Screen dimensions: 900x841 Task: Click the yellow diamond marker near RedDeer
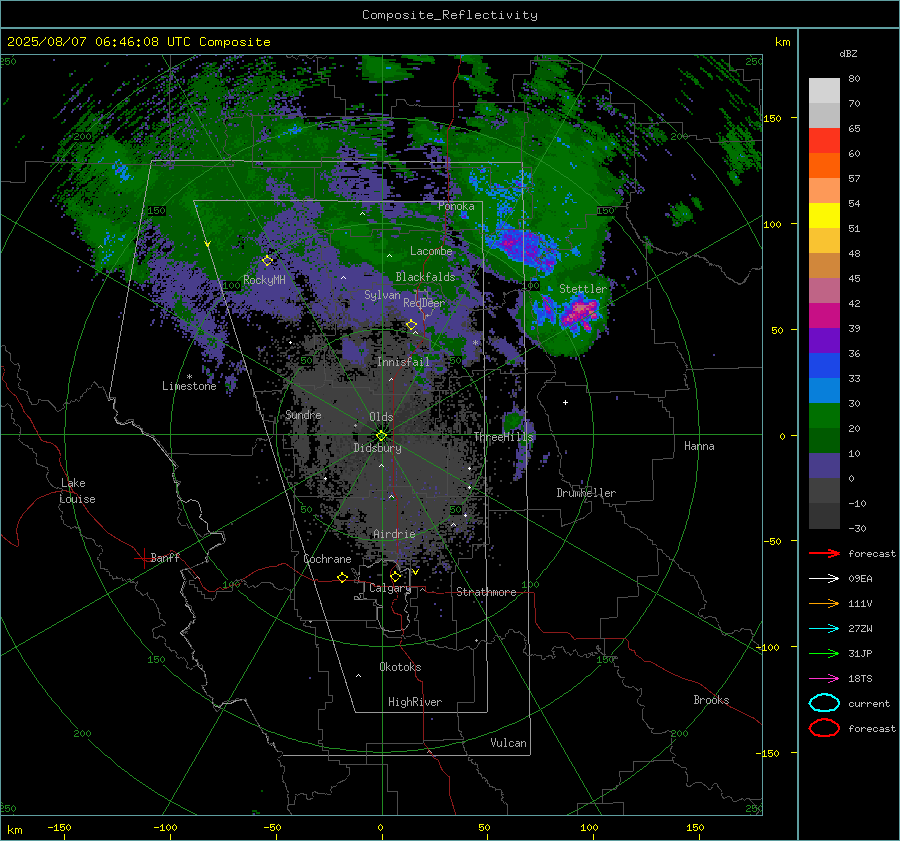[412, 325]
